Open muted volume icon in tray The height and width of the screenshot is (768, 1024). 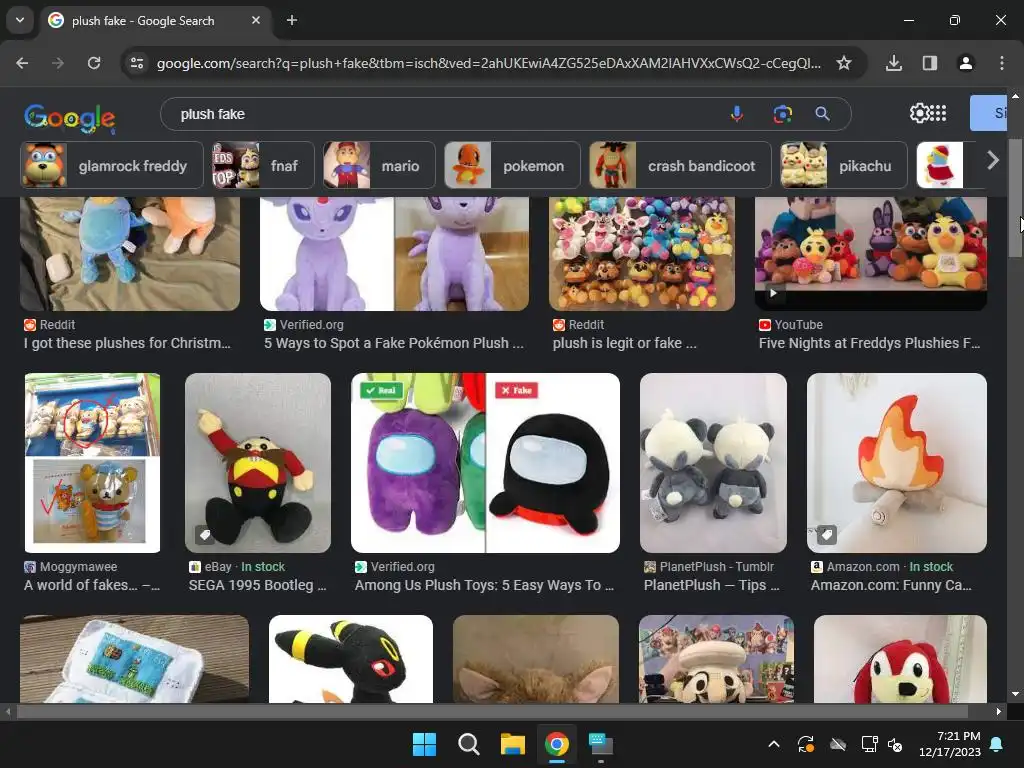pyautogui.click(x=895, y=744)
